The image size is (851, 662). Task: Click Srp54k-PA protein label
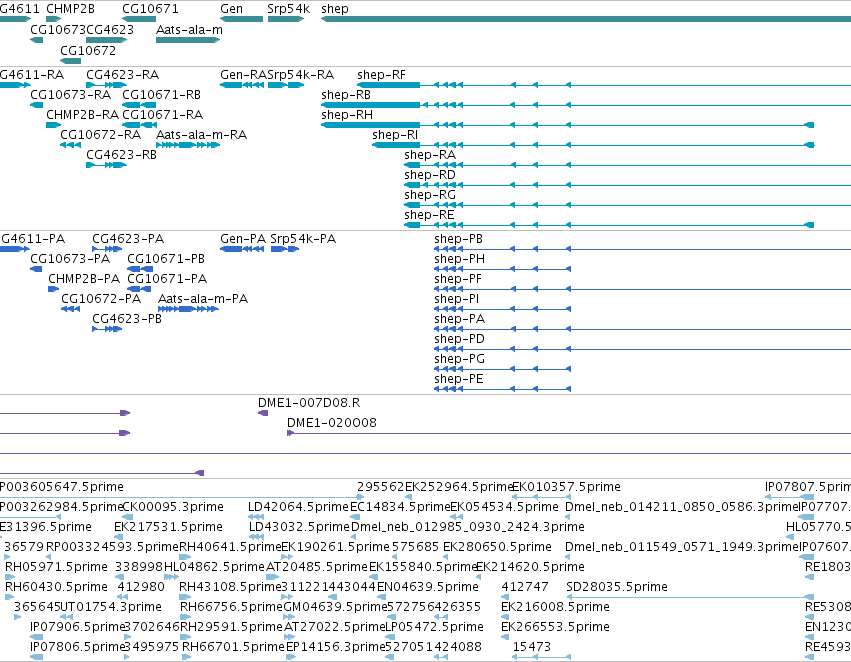[303, 239]
